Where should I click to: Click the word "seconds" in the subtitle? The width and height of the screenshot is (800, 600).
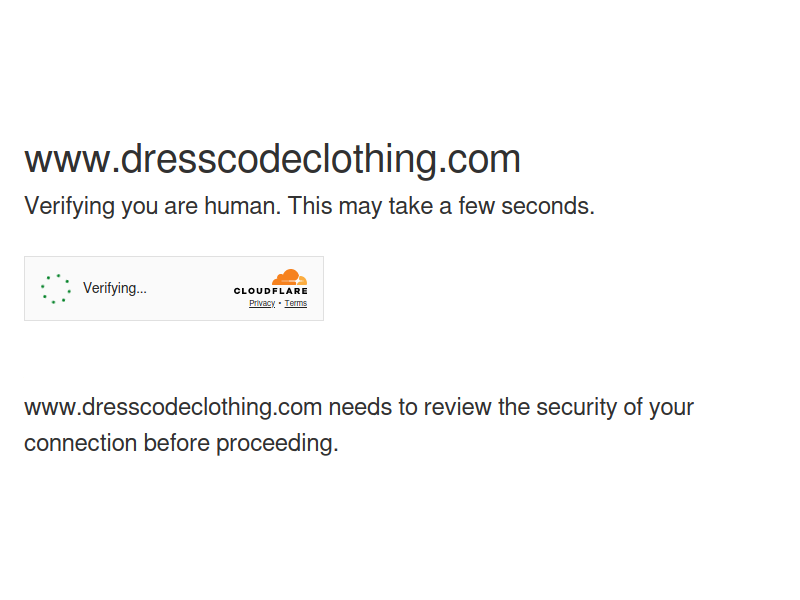[547, 206]
